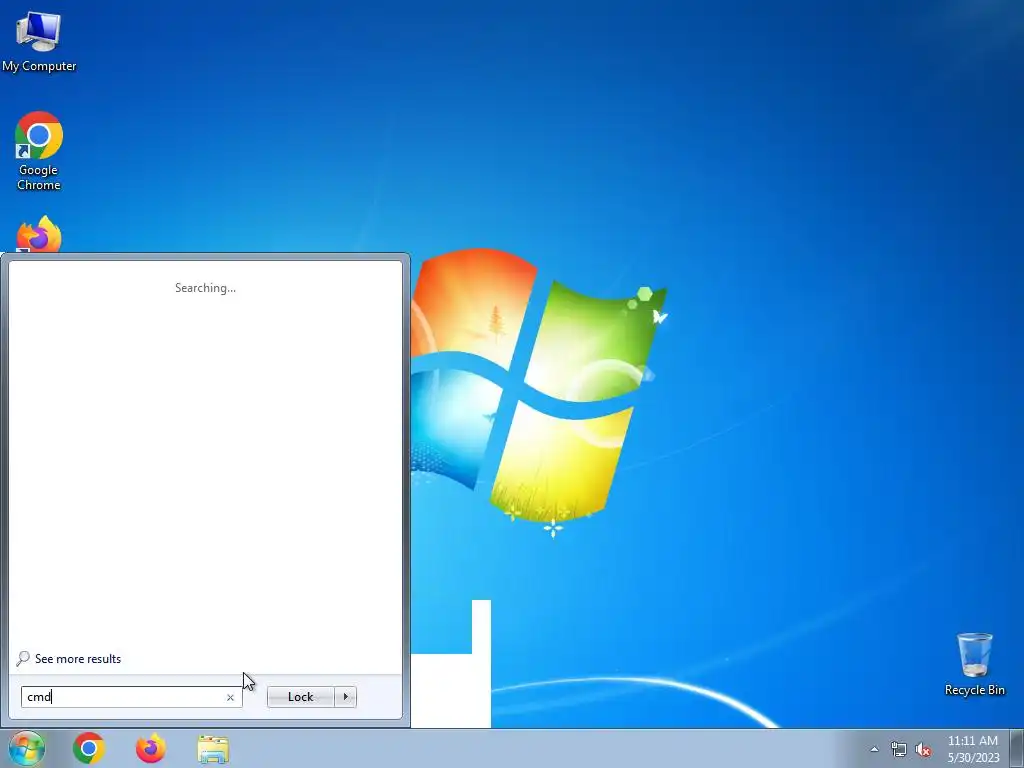The image size is (1024, 768).
Task: Open the network status tray icon
Action: [899, 749]
